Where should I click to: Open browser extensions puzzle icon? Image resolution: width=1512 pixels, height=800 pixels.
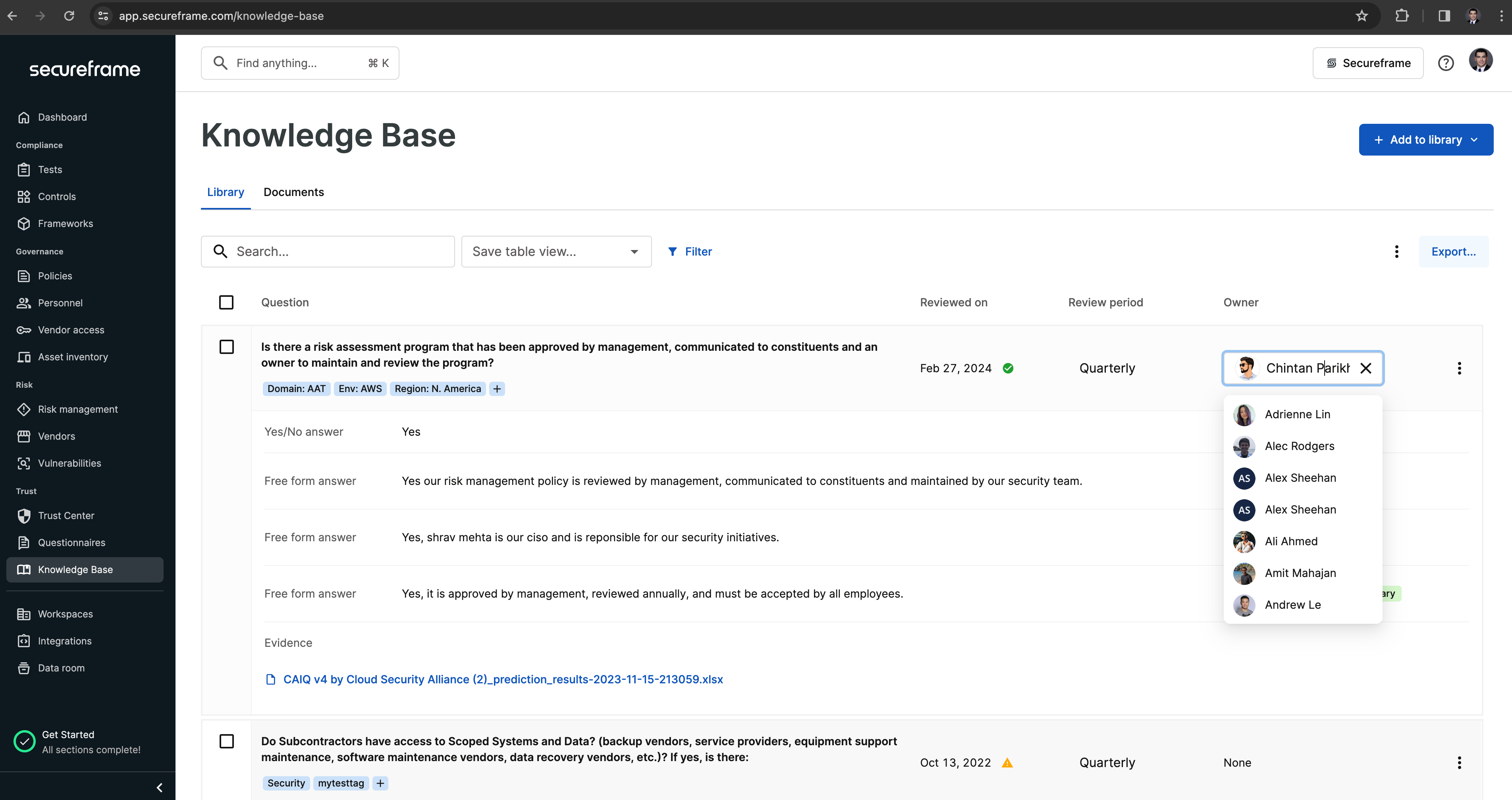[1402, 16]
